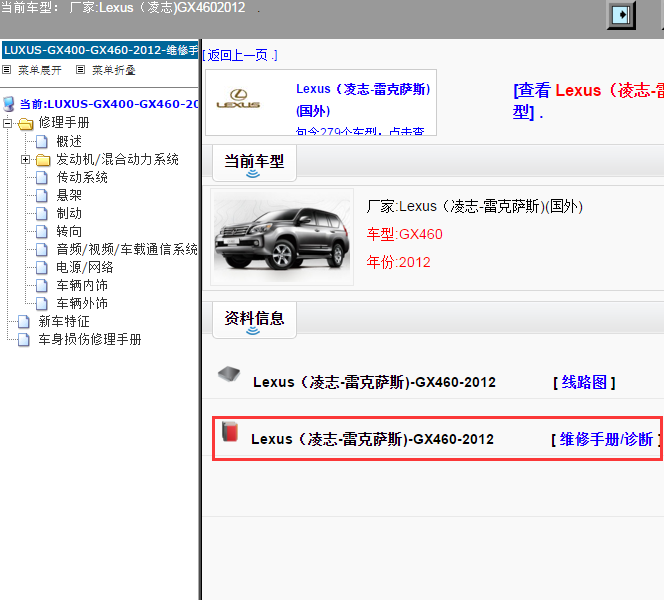
Task: Click the page icon next to 新车特征
Action: pyautogui.click(x=24, y=321)
